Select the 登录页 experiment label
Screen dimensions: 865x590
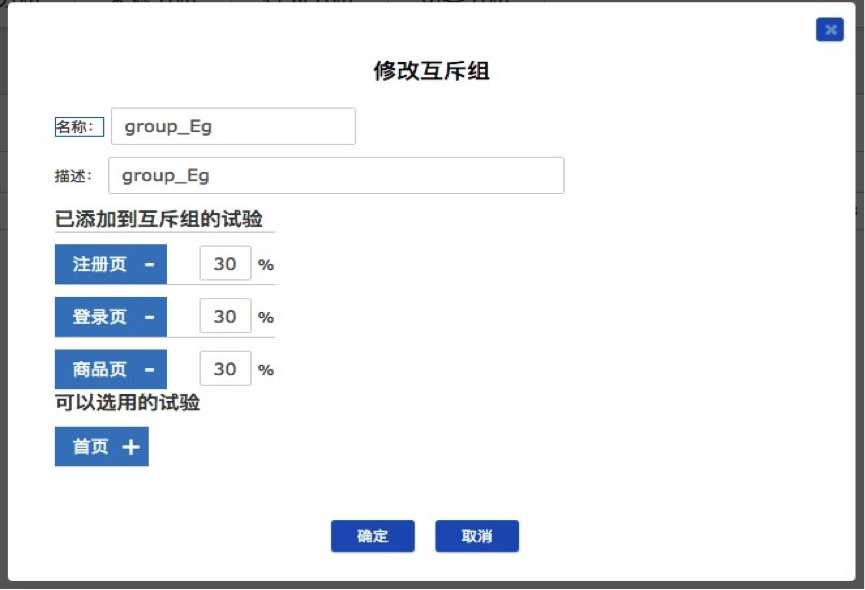pyautogui.click(x=99, y=317)
